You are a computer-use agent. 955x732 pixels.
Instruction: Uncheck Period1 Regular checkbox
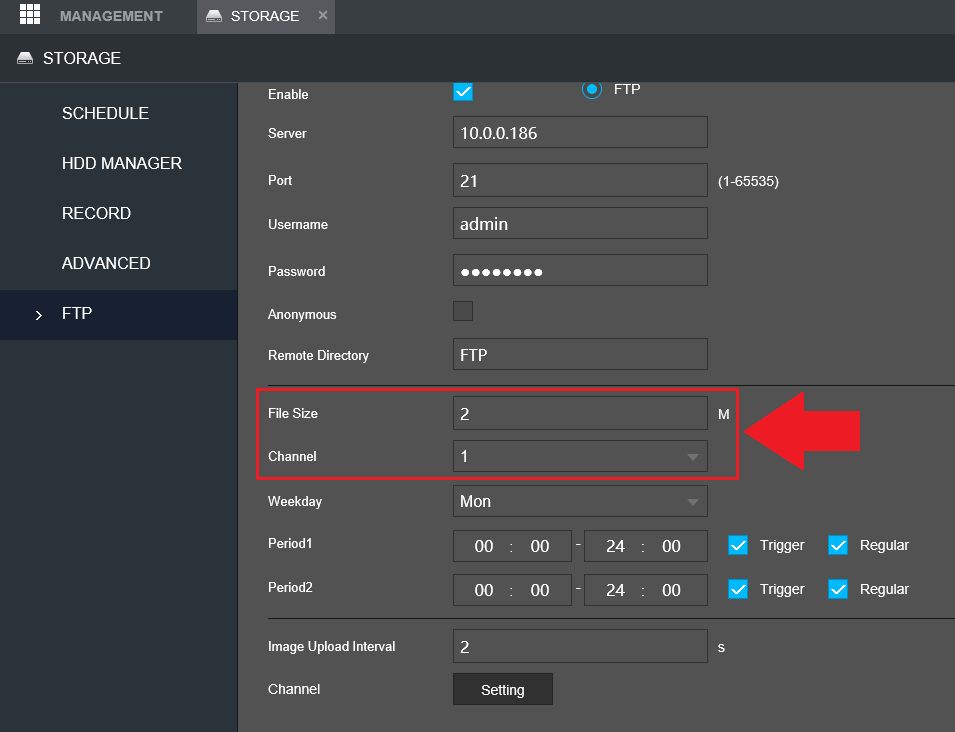pyautogui.click(x=838, y=545)
